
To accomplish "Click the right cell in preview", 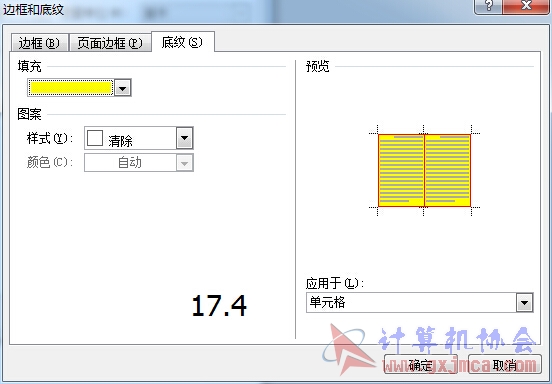I will pos(447,170).
